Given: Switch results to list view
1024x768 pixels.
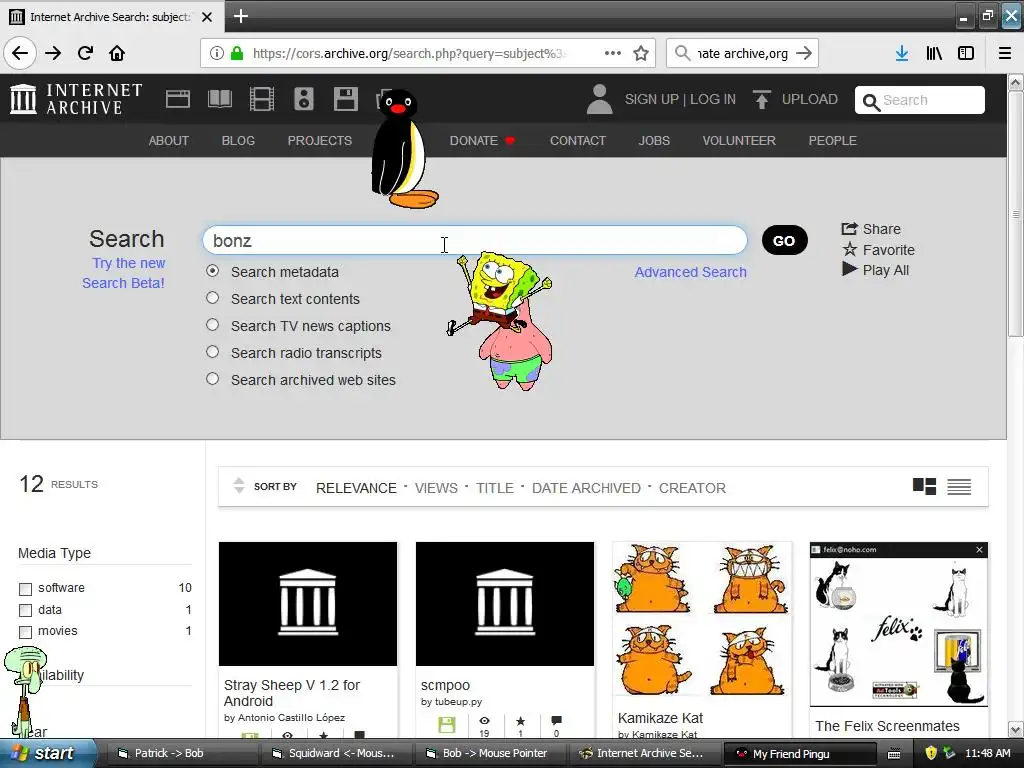Looking at the screenshot, I should (959, 487).
